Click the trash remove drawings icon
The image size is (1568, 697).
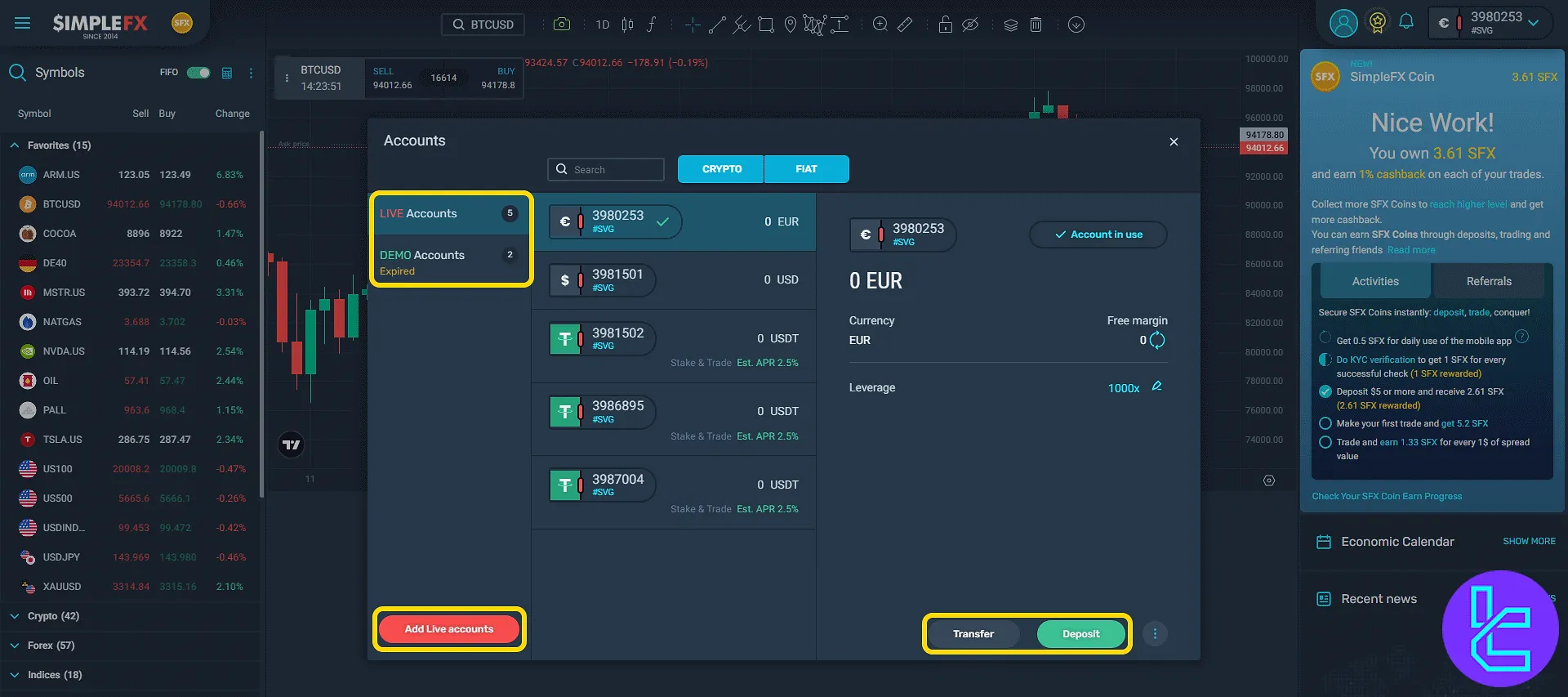[1036, 25]
